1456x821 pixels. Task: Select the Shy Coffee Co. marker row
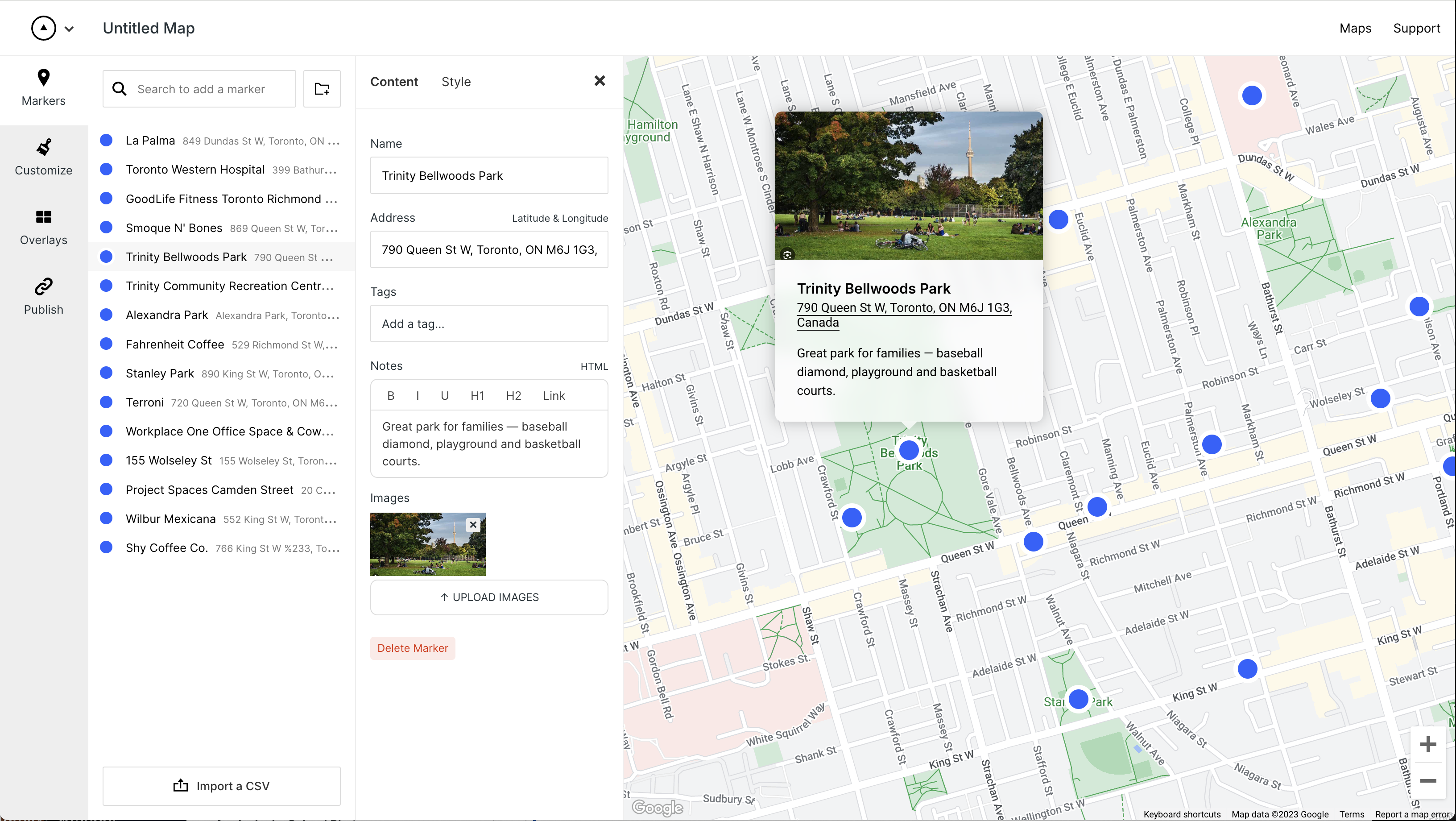pyautogui.click(x=222, y=548)
